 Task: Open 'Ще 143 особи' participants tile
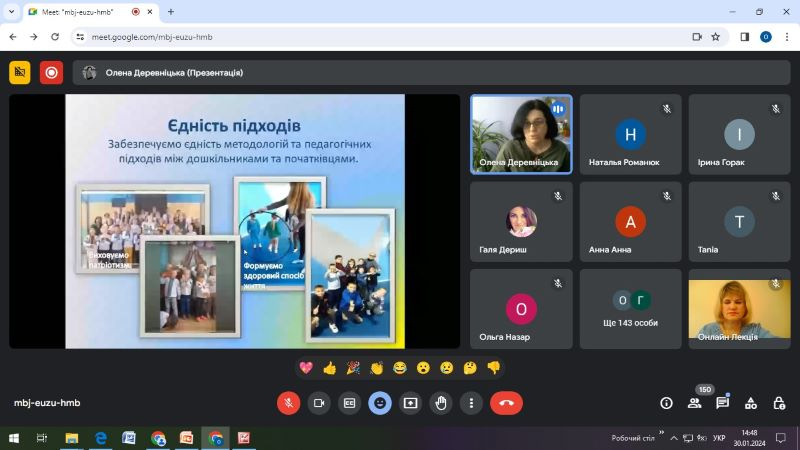(630, 309)
